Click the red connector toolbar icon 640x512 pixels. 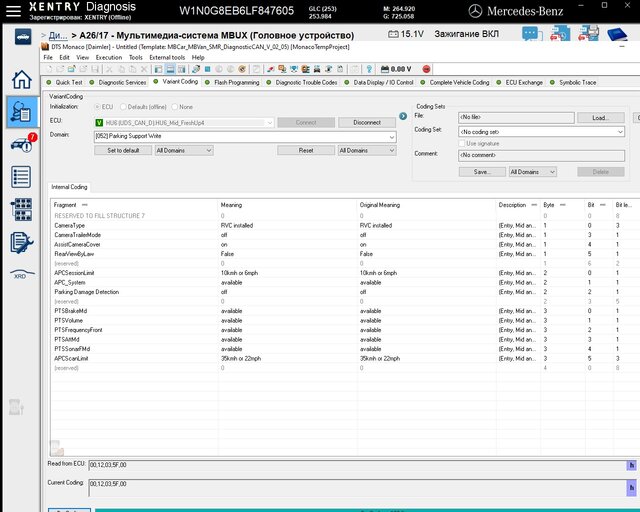270,69
